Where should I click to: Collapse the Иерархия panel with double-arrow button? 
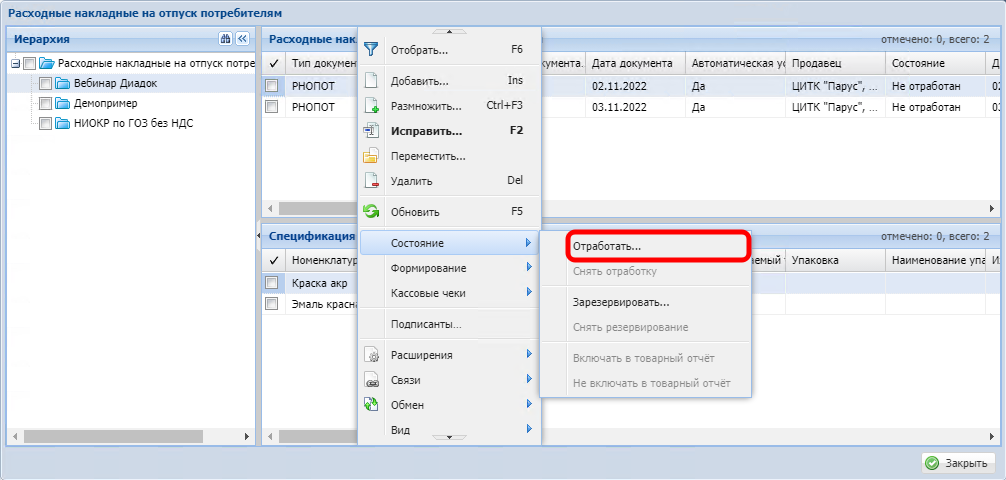[241, 39]
